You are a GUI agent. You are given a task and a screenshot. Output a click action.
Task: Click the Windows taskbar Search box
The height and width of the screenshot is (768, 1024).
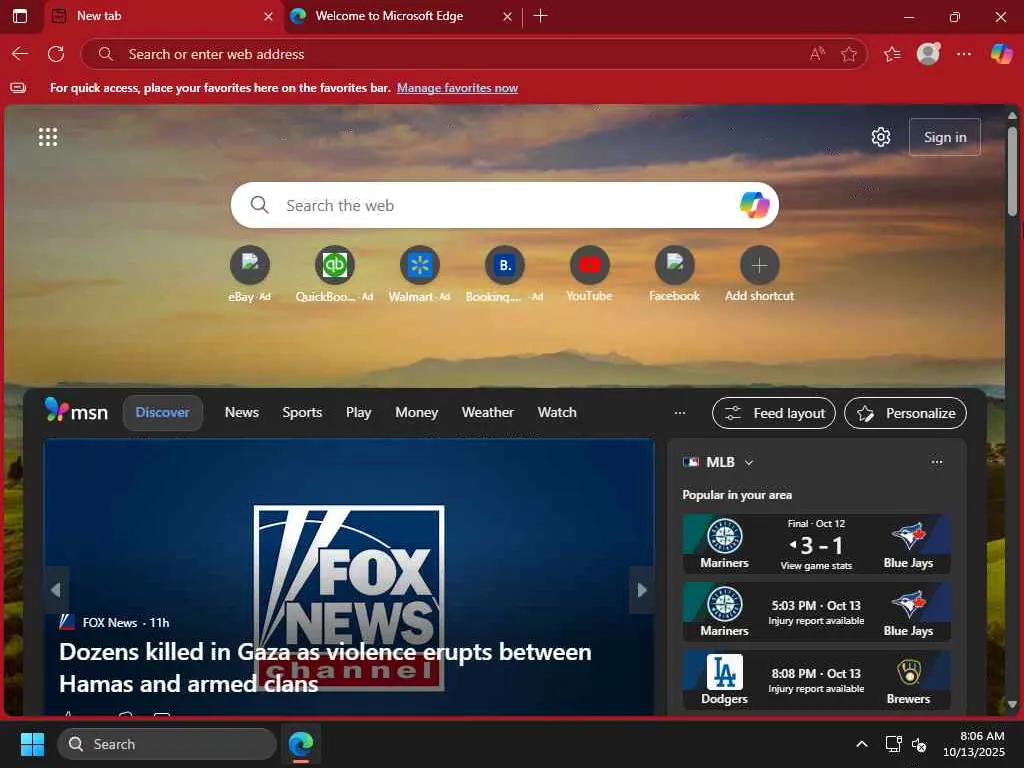tap(167, 744)
